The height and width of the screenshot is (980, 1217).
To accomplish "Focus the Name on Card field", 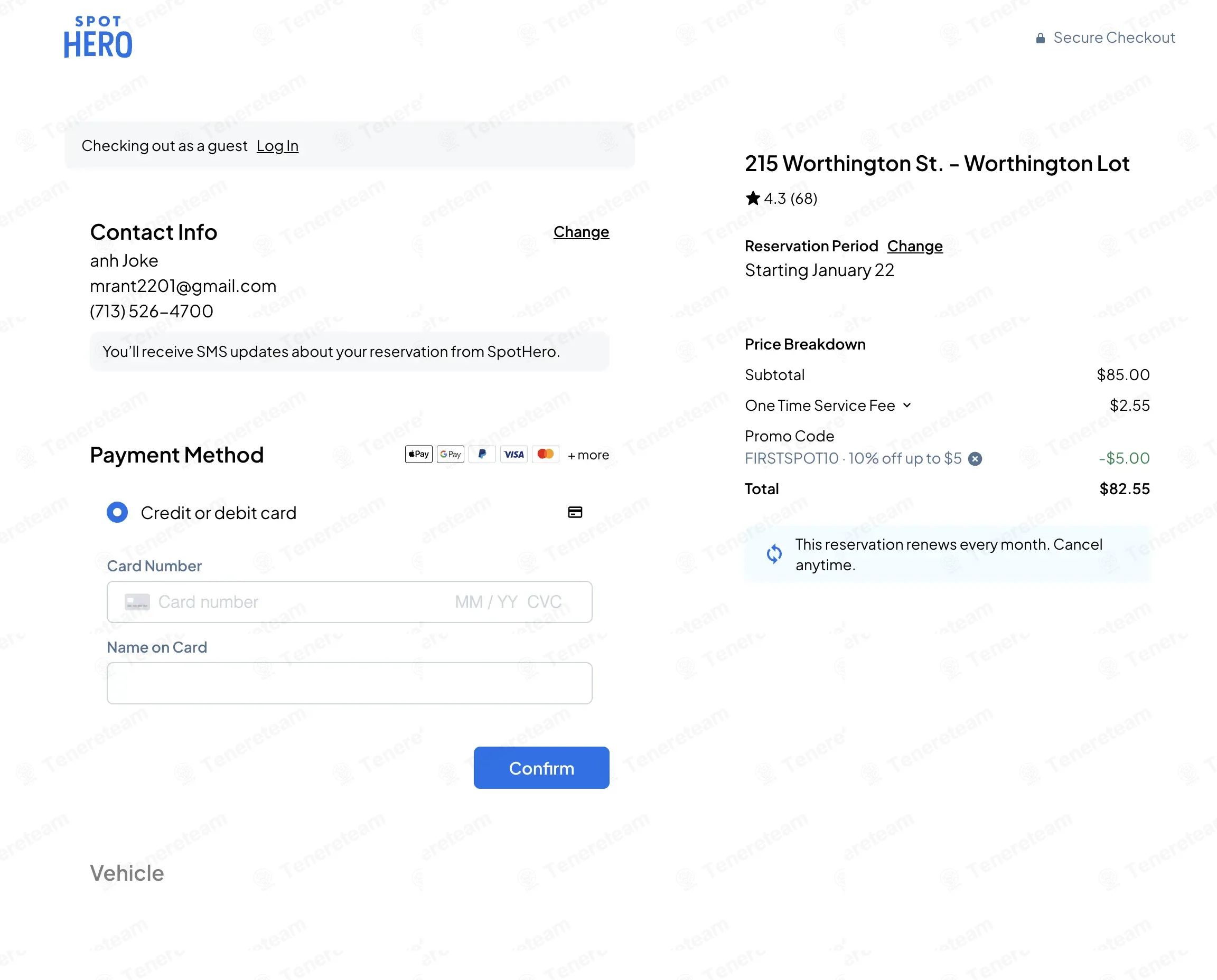I will pyautogui.click(x=350, y=683).
